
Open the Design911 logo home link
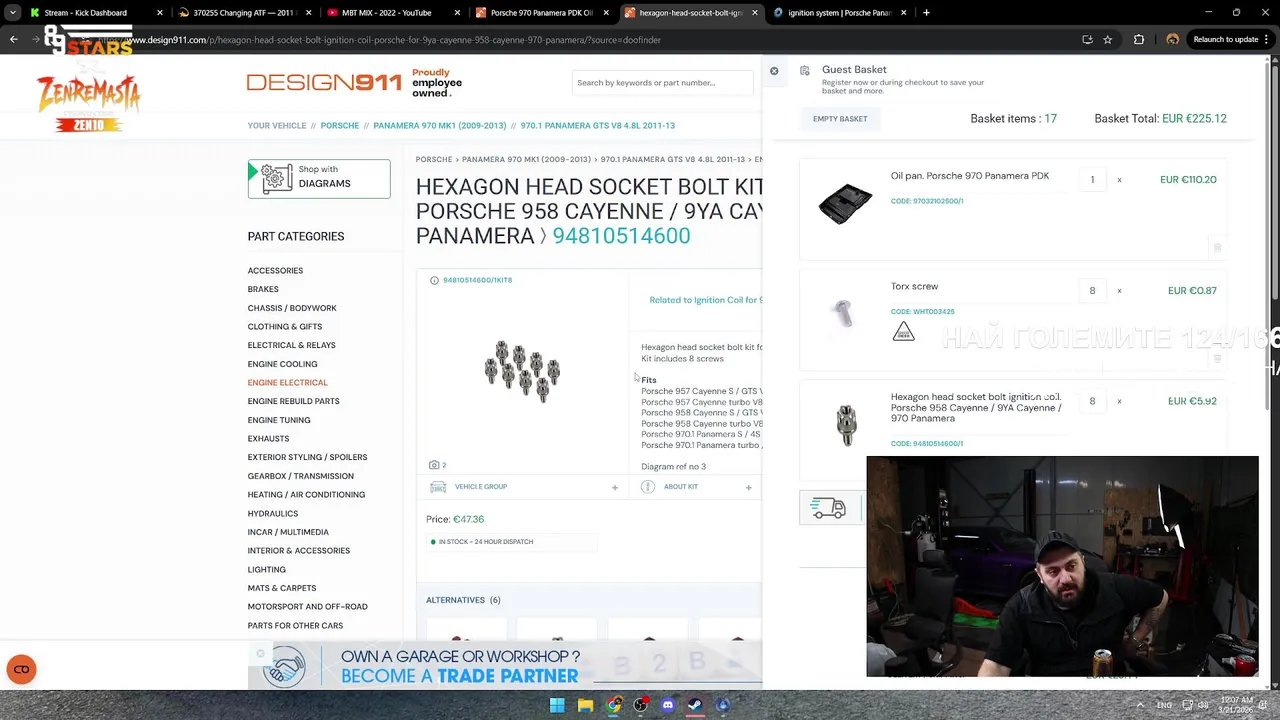(324, 82)
